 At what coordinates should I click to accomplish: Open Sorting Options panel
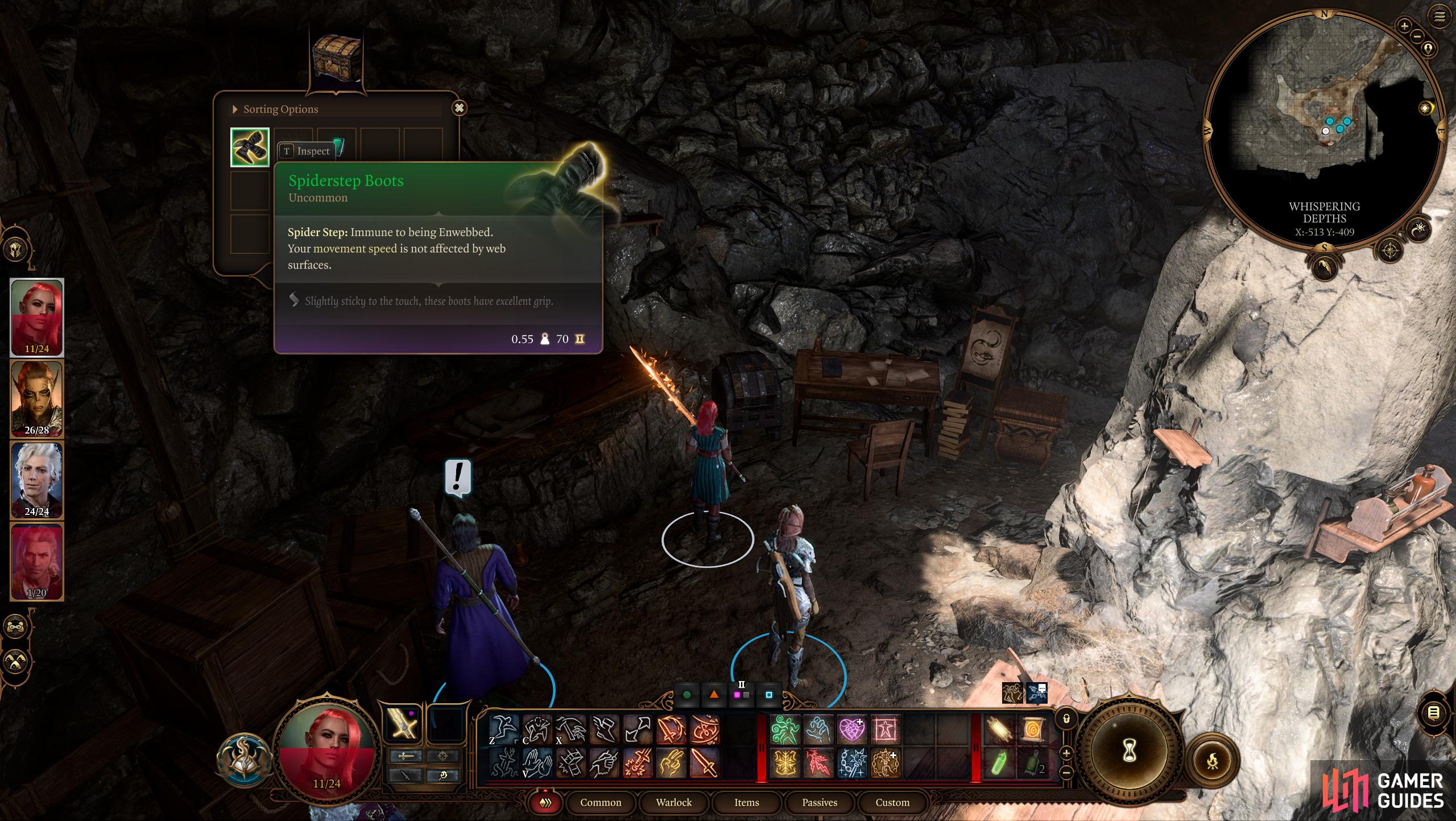tap(280, 109)
